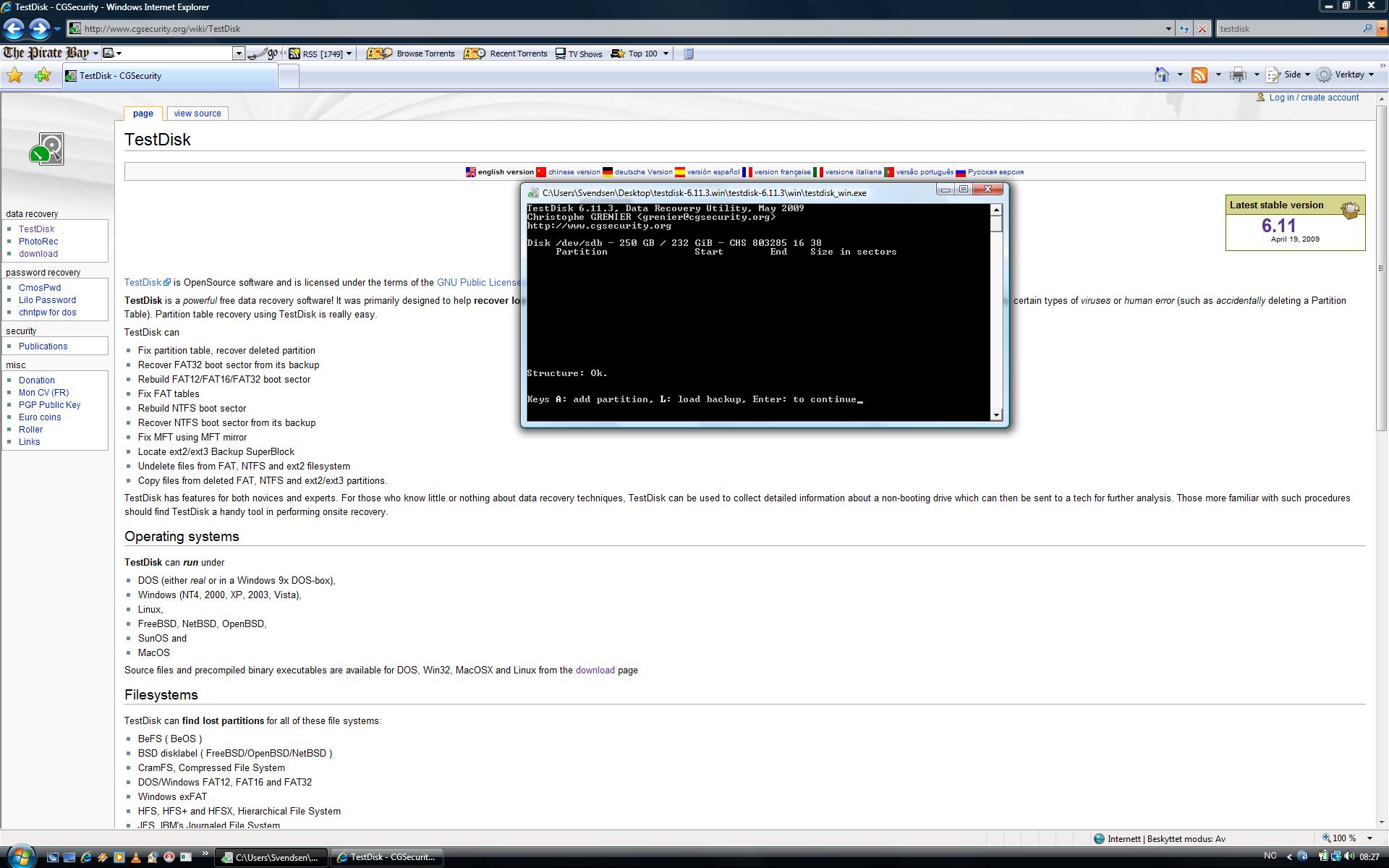This screenshot has height=868, width=1389.
Task: Run the search with the magnifier icon
Action: point(1367,29)
